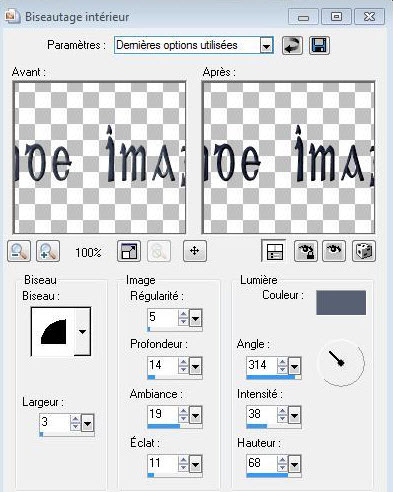Click in the Intensité value field
This screenshot has width=393, height=492.
click(262, 414)
